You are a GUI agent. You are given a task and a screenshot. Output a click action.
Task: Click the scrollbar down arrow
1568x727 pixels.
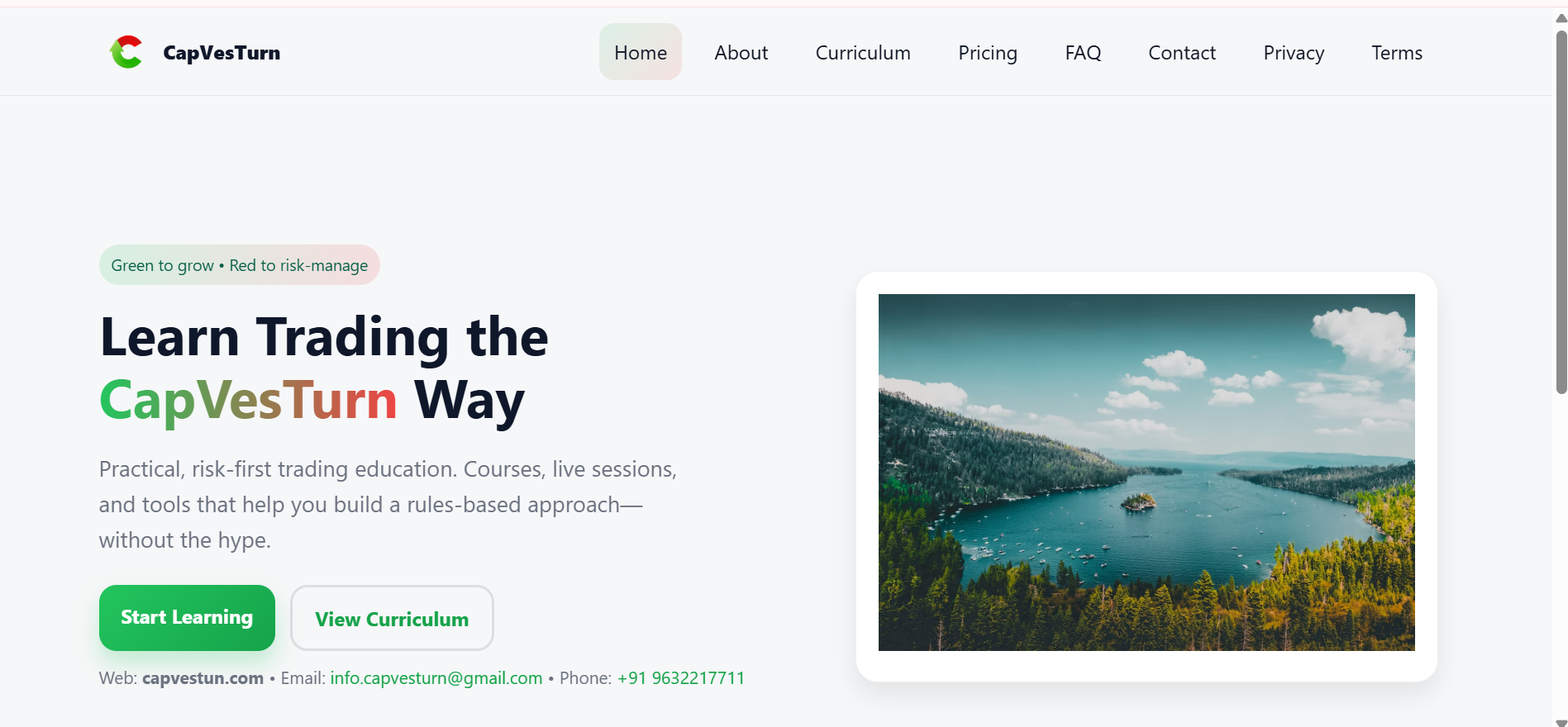(1561, 722)
